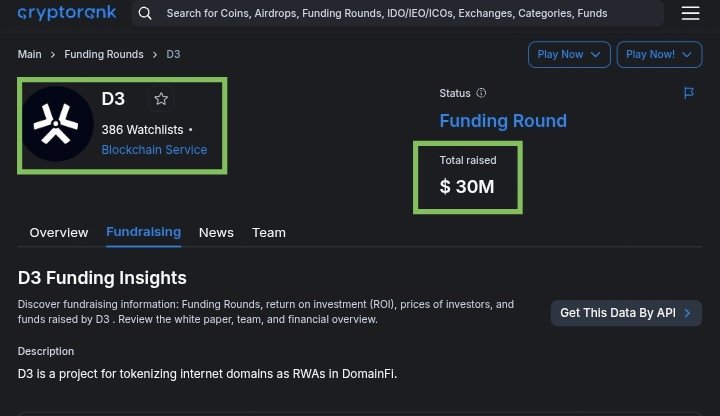Click the Total raised label
Image resolution: width=720 pixels, height=416 pixels.
coord(468,160)
